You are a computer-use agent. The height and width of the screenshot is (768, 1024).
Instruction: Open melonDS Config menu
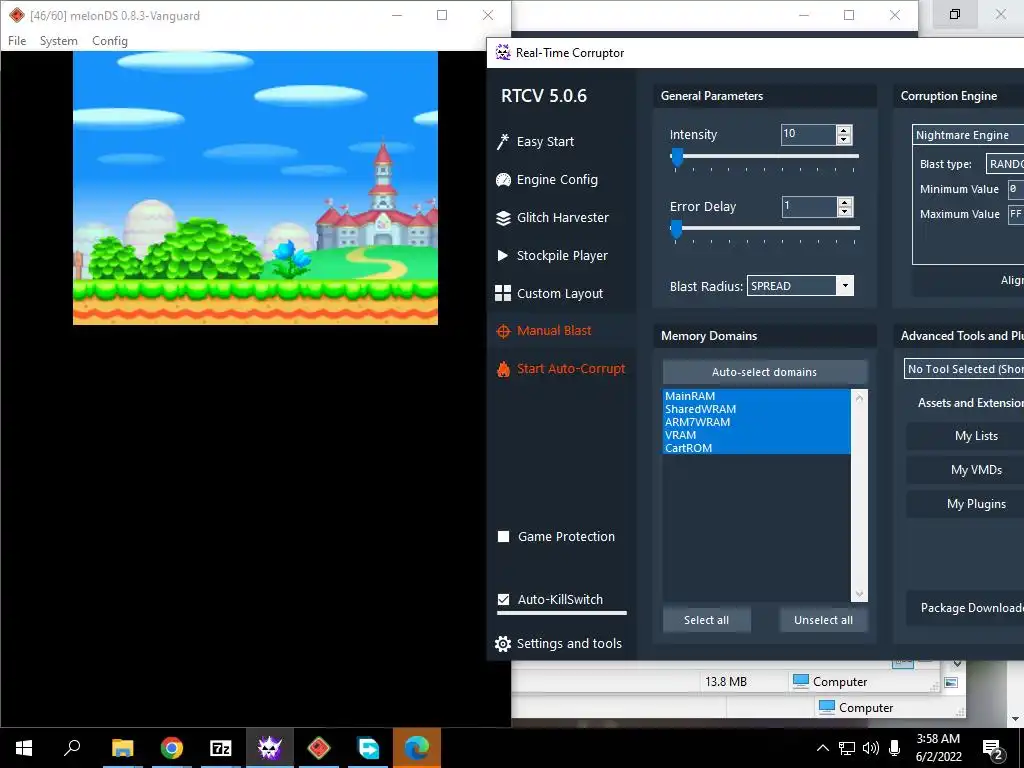click(110, 40)
